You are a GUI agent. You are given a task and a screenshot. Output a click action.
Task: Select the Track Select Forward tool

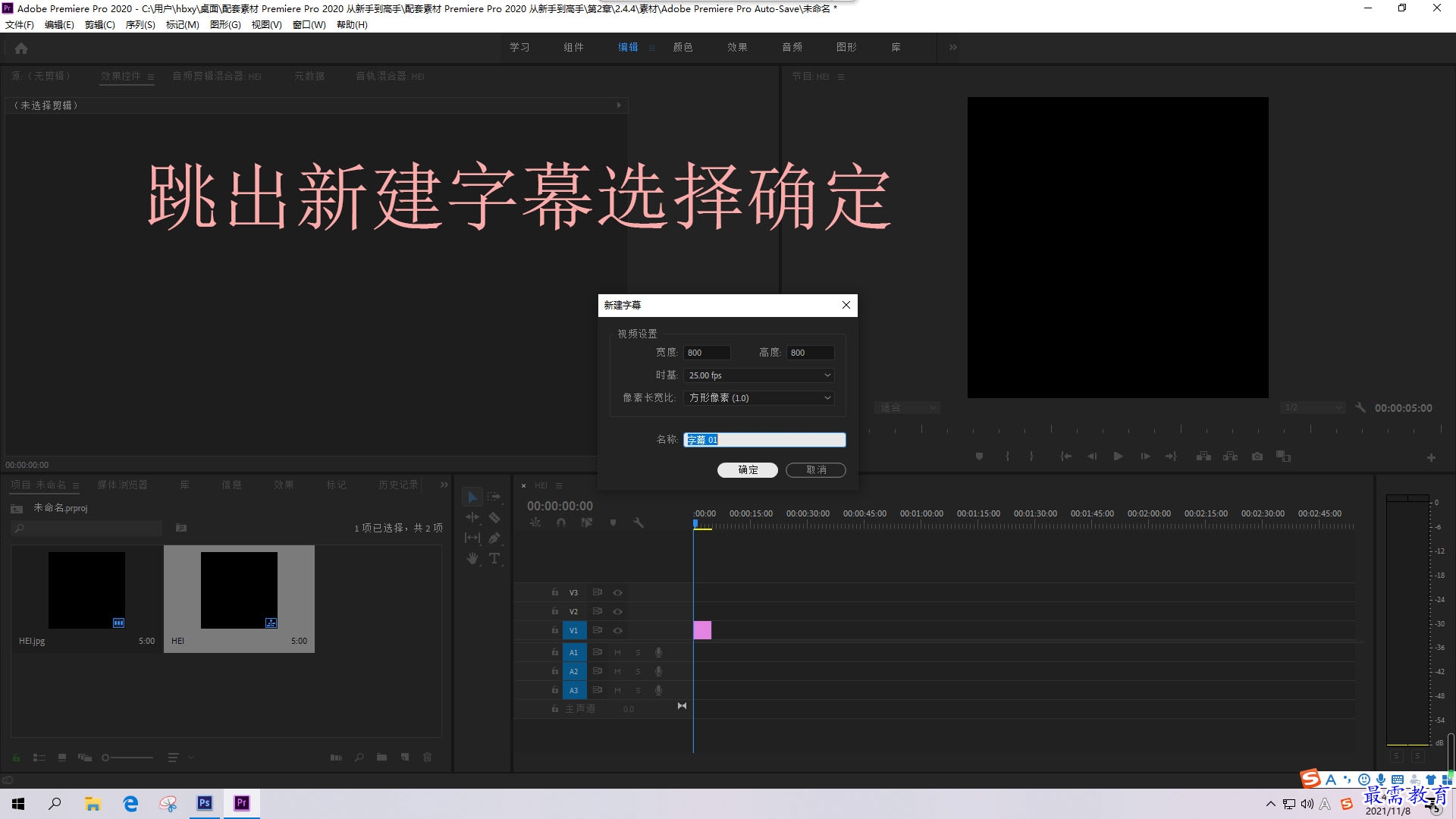494,497
